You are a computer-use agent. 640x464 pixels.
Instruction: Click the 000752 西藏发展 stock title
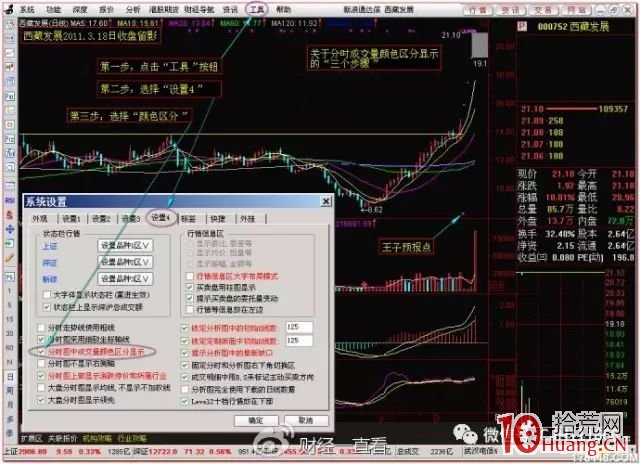[x=573, y=27]
